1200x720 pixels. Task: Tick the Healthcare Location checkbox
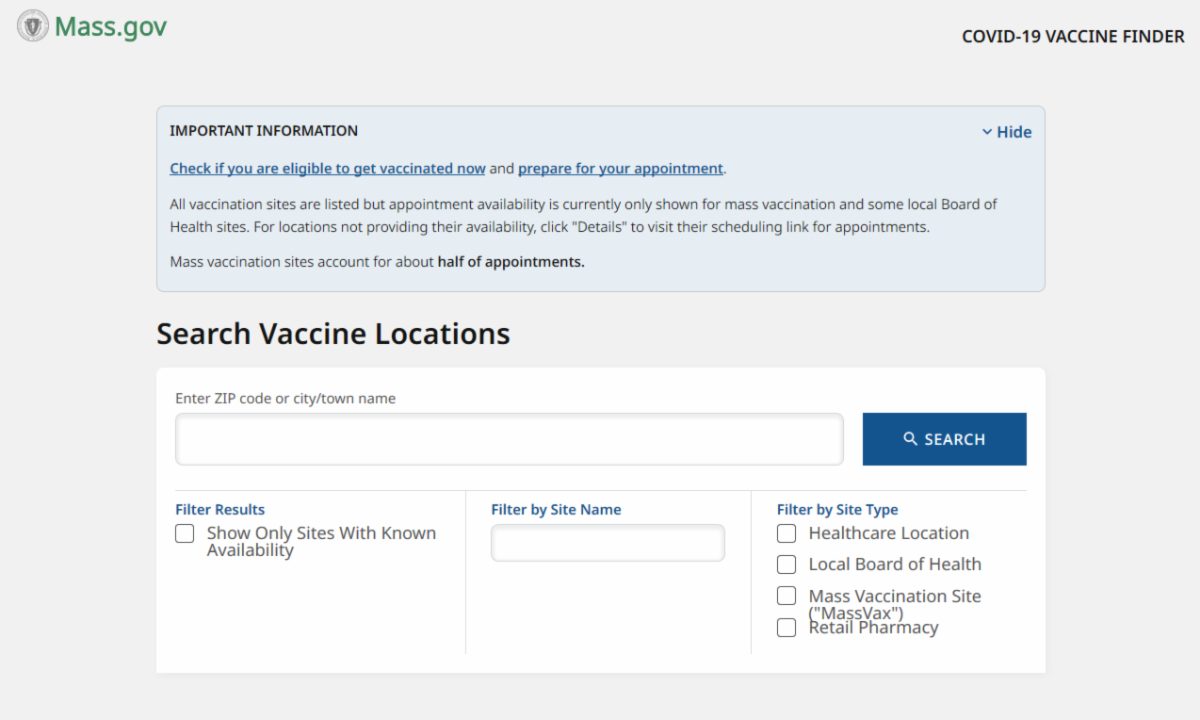(x=787, y=534)
